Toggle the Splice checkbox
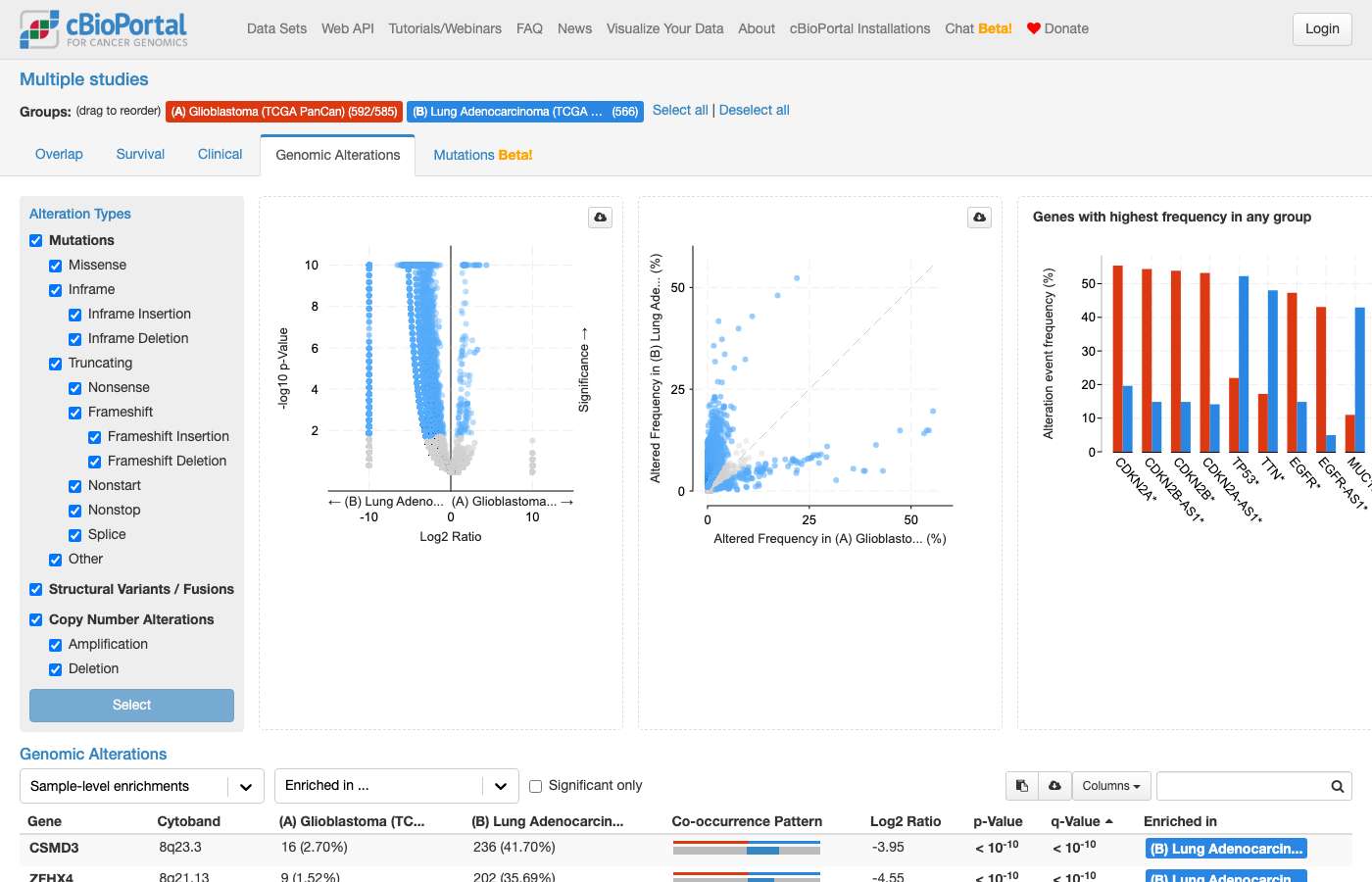This screenshot has height=882, width=1372. tap(75, 535)
